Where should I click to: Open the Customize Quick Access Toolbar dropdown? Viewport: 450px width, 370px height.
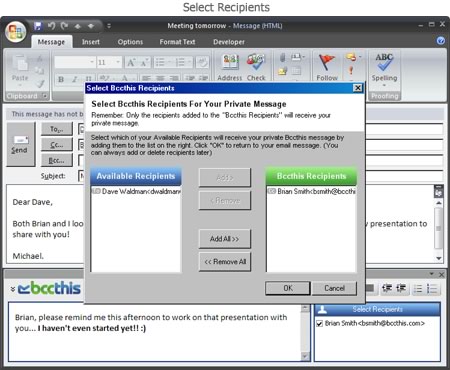pyautogui.click(x=109, y=26)
